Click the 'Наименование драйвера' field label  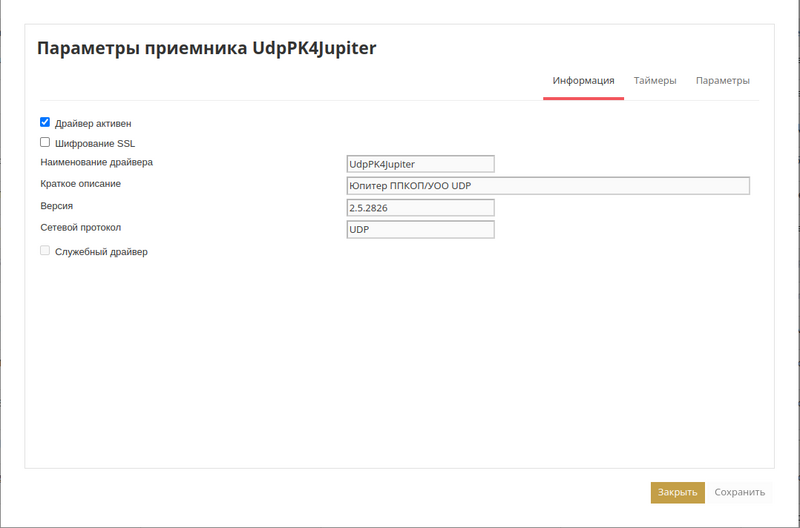click(96, 162)
